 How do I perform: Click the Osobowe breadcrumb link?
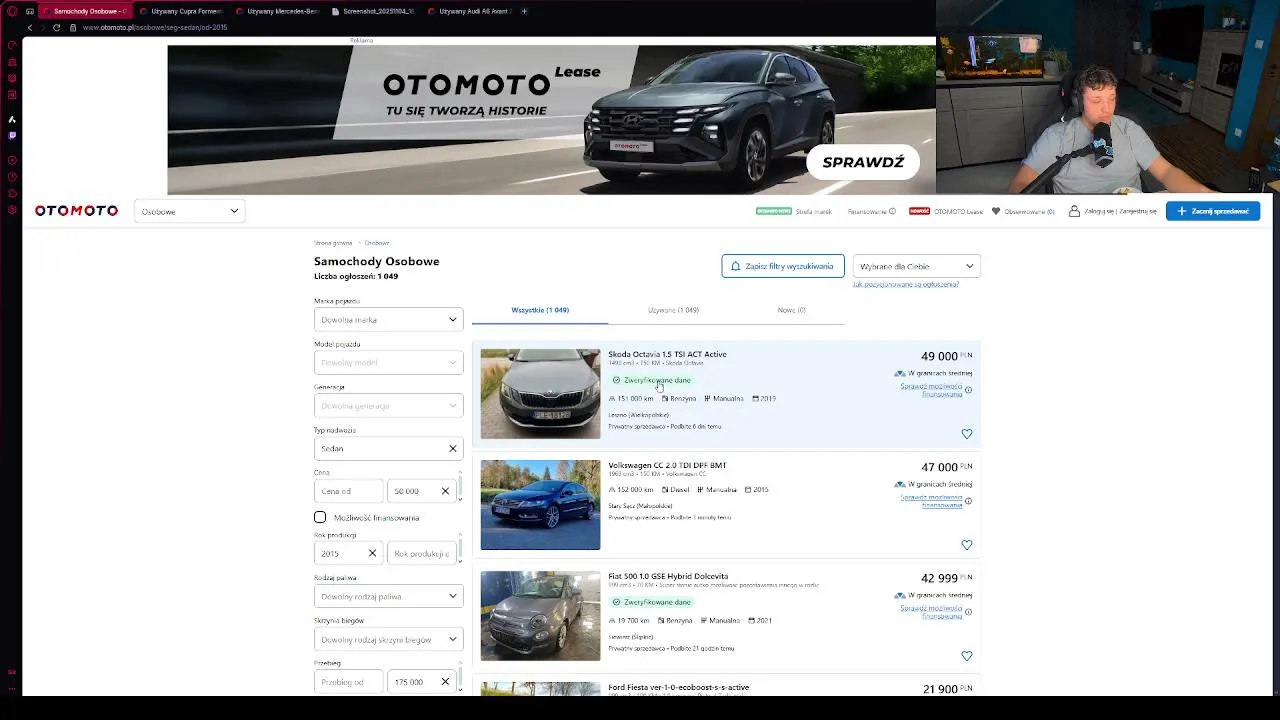pos(377,243)
